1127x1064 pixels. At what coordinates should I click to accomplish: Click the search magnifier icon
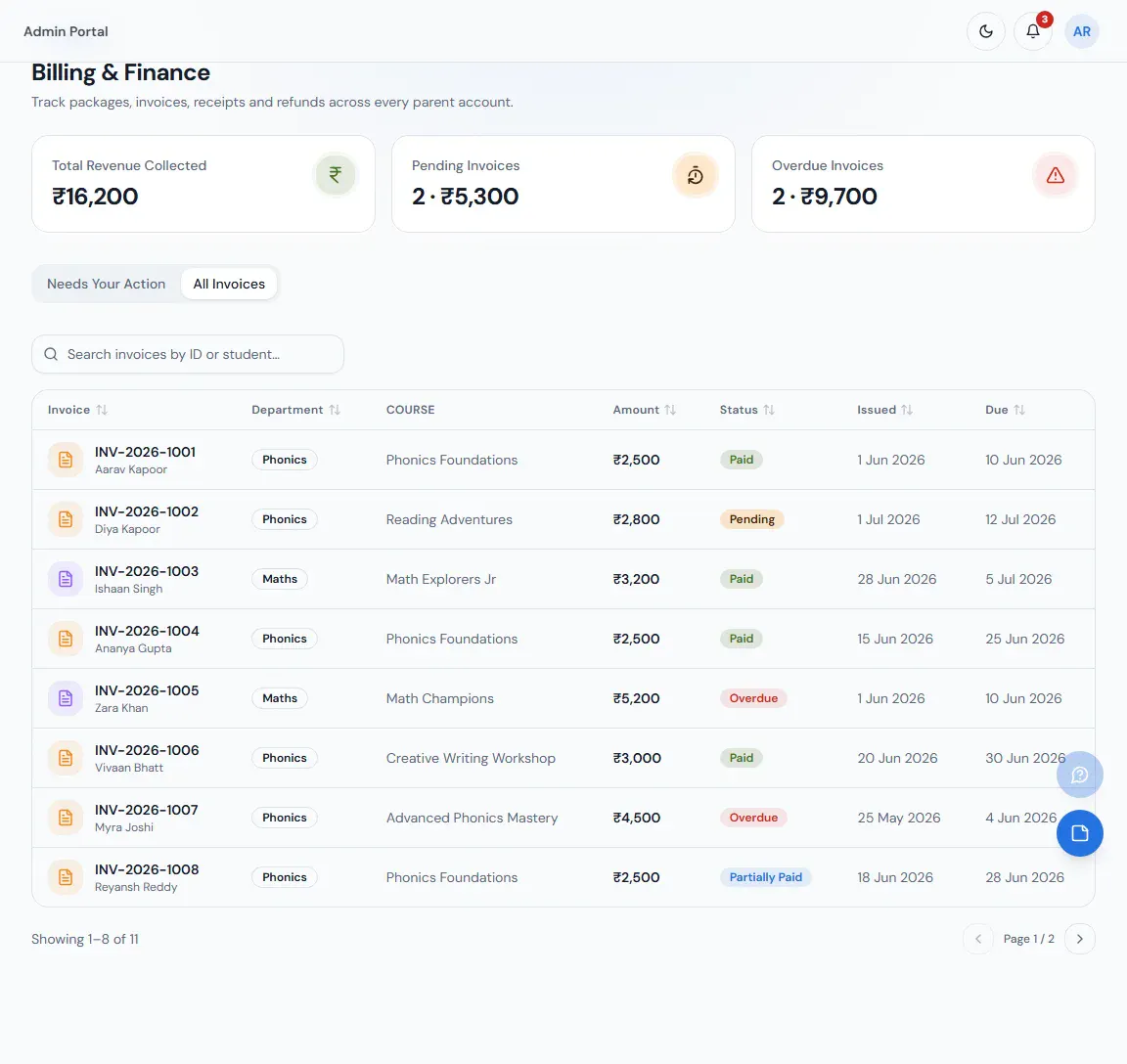[51, 354]
